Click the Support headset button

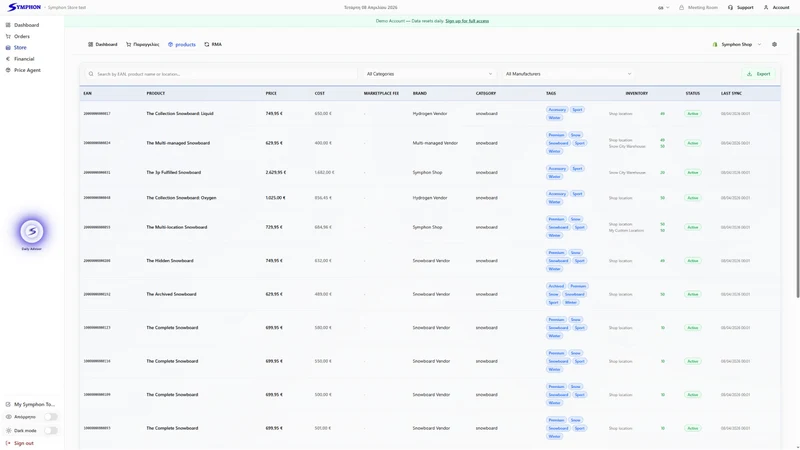point(740,8)
